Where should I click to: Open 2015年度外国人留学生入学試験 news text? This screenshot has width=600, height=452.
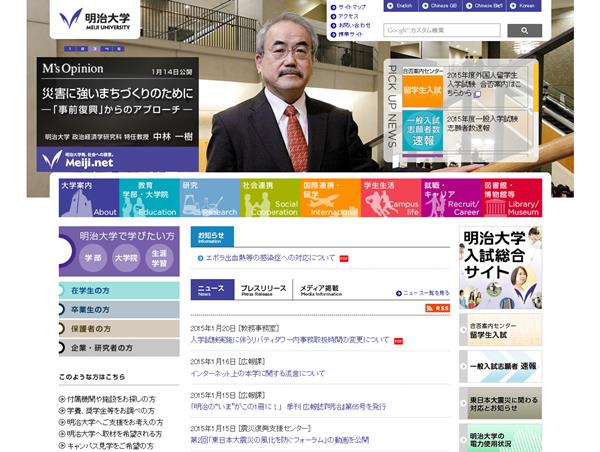[x=484, y=84]
